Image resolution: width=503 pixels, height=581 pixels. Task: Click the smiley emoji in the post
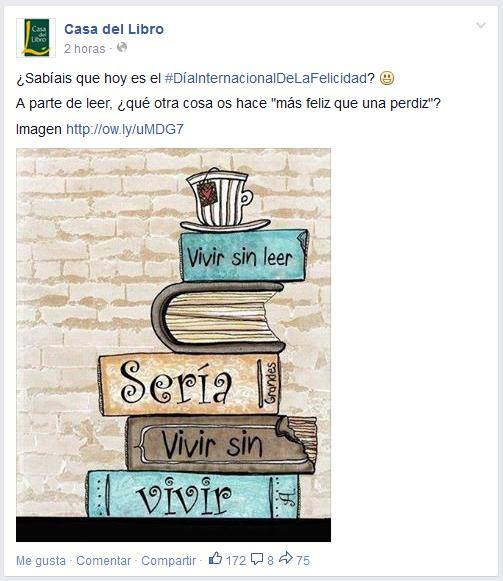(x=387, y=78)
